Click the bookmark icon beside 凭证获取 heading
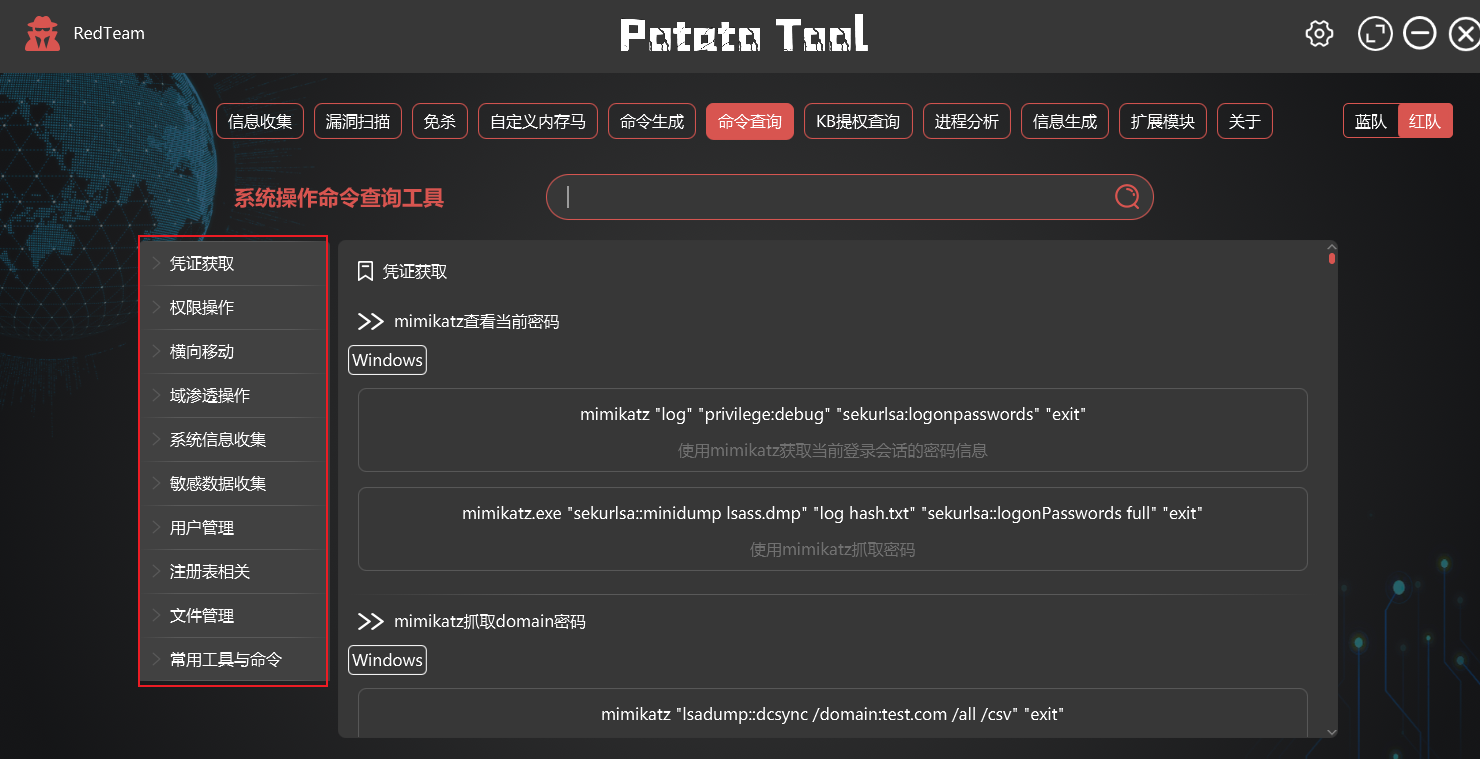The image size is (1480, 759). click(x=366, y=271)
